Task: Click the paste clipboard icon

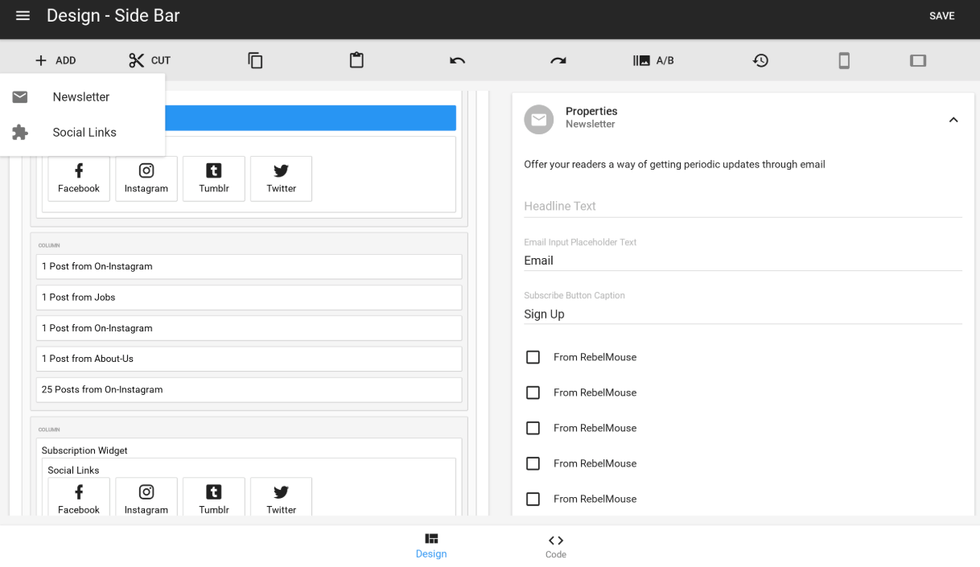Action: click(356, 60)
